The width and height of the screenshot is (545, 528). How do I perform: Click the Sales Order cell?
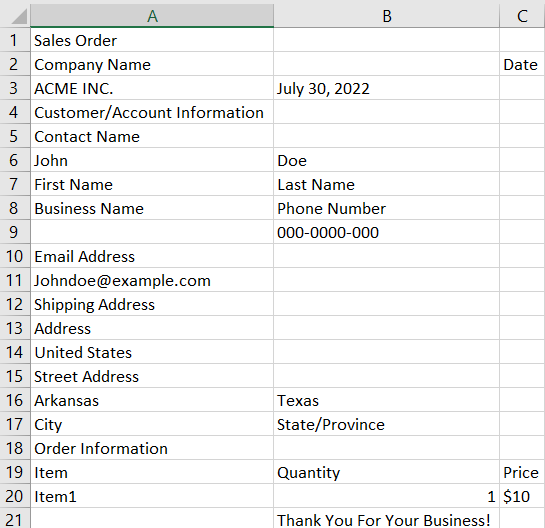[152, 40]
